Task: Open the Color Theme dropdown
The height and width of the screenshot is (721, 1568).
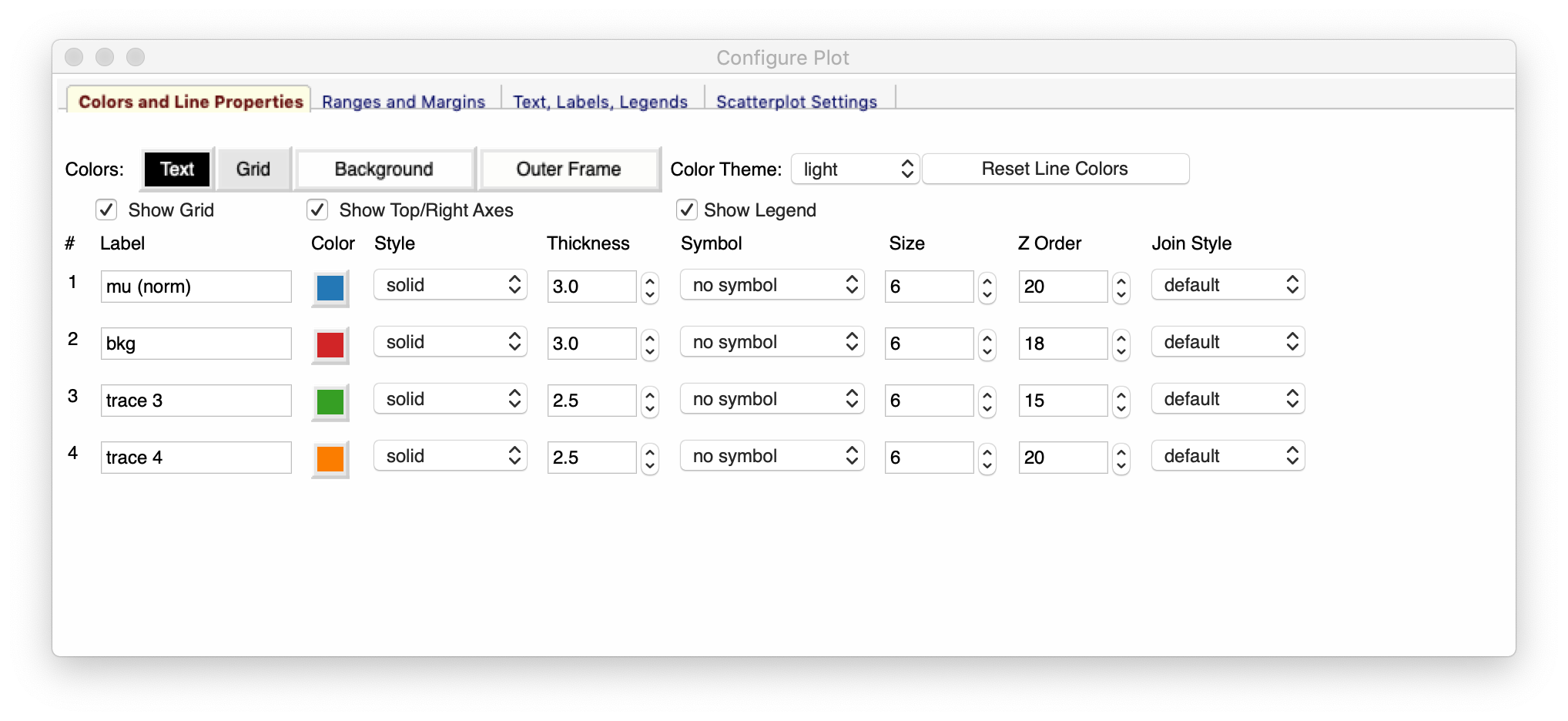Action: point(855,169)
